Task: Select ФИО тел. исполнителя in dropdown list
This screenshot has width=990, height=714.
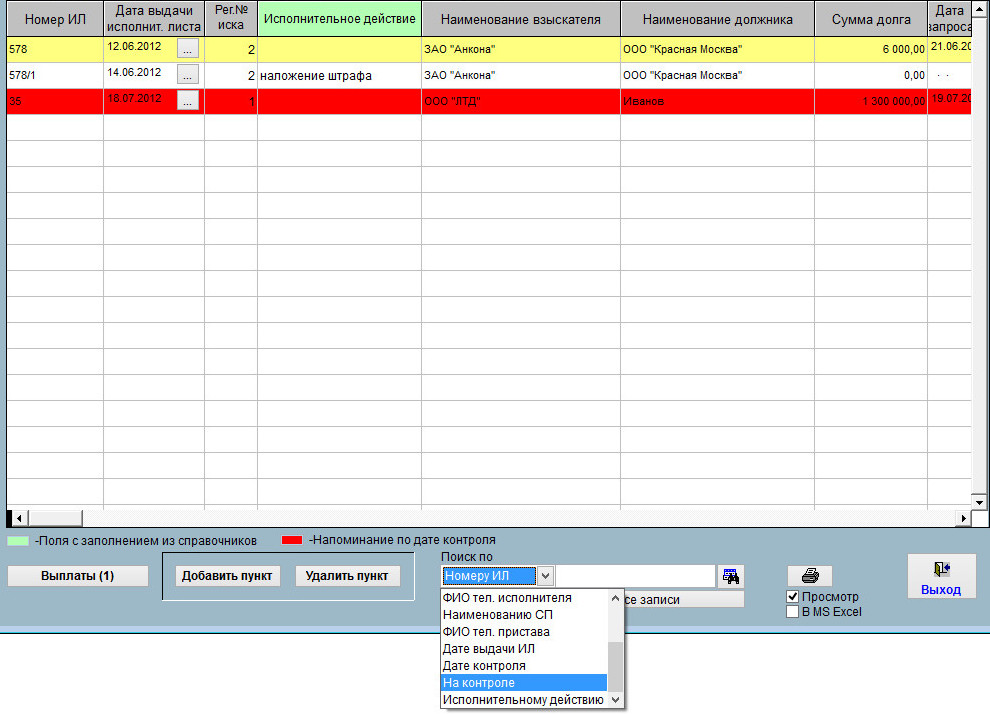Action: point(523,598)
